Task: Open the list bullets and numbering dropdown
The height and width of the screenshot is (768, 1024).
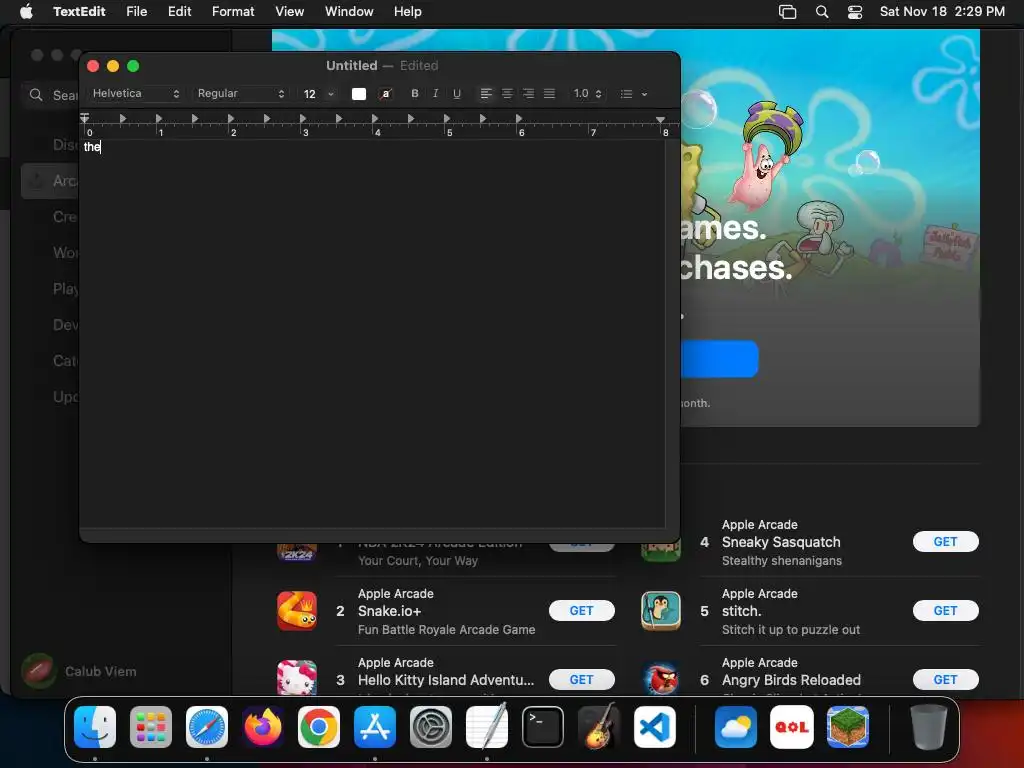Action: tap(633, 93)
